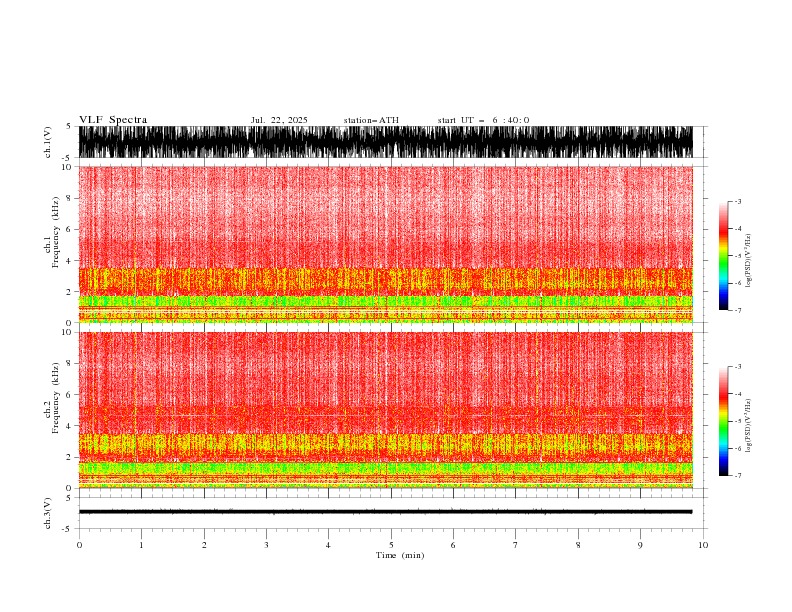Click the "6" kHz tick on ch.1 frequency axis
Viewport: 792px width, 612px height.
point(69,229)
